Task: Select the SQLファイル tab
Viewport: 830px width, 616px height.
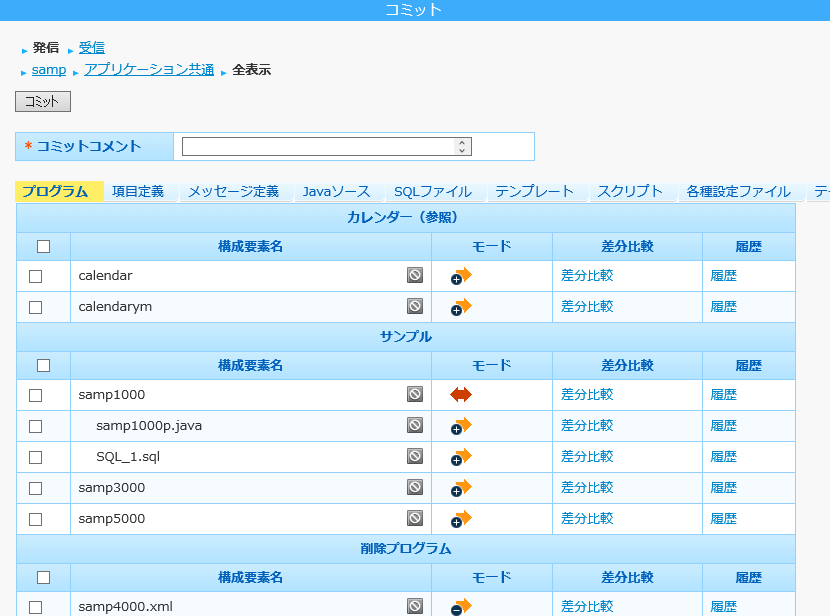Action: click(x=433, y=191)
